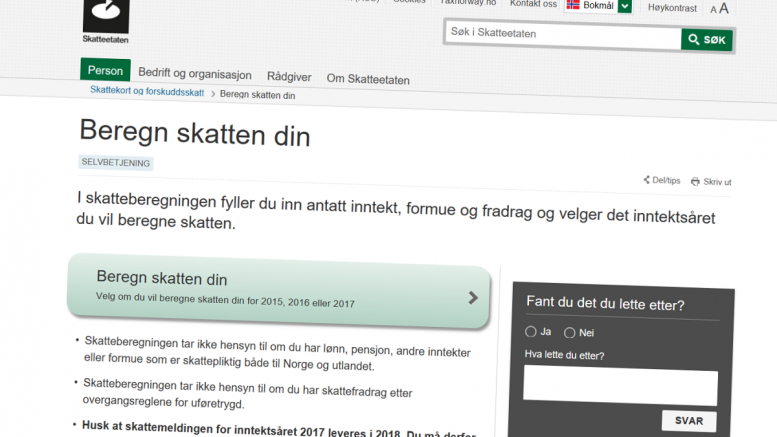
Task: Click the Del/tips link text
Action: point(666,180)
